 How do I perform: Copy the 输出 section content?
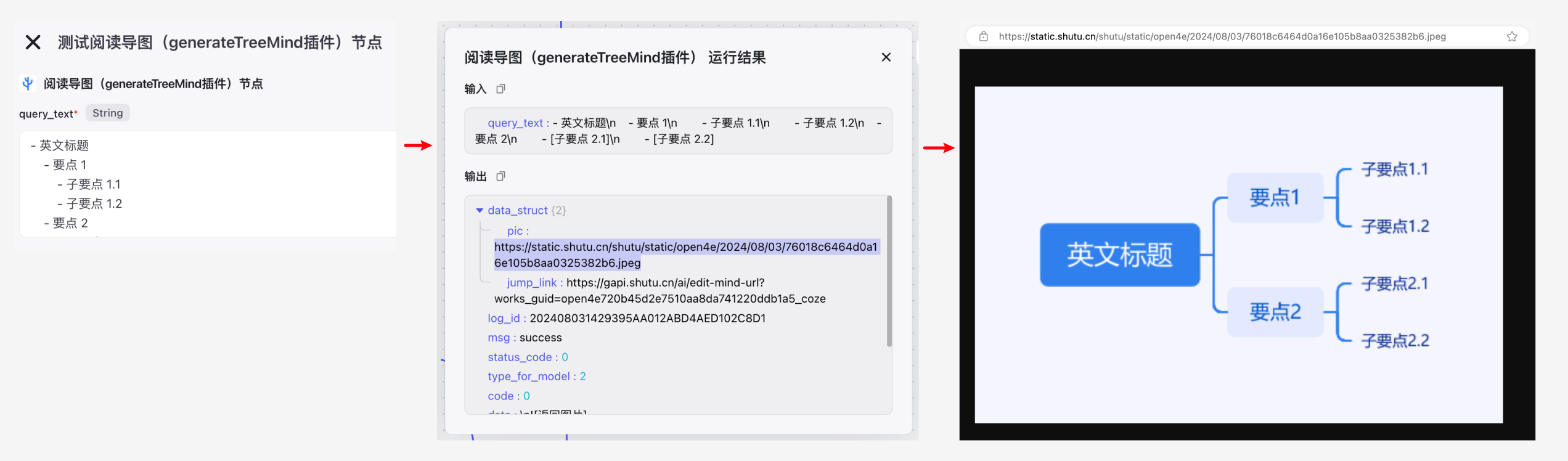pyautogui.click(x=500, y=176)
